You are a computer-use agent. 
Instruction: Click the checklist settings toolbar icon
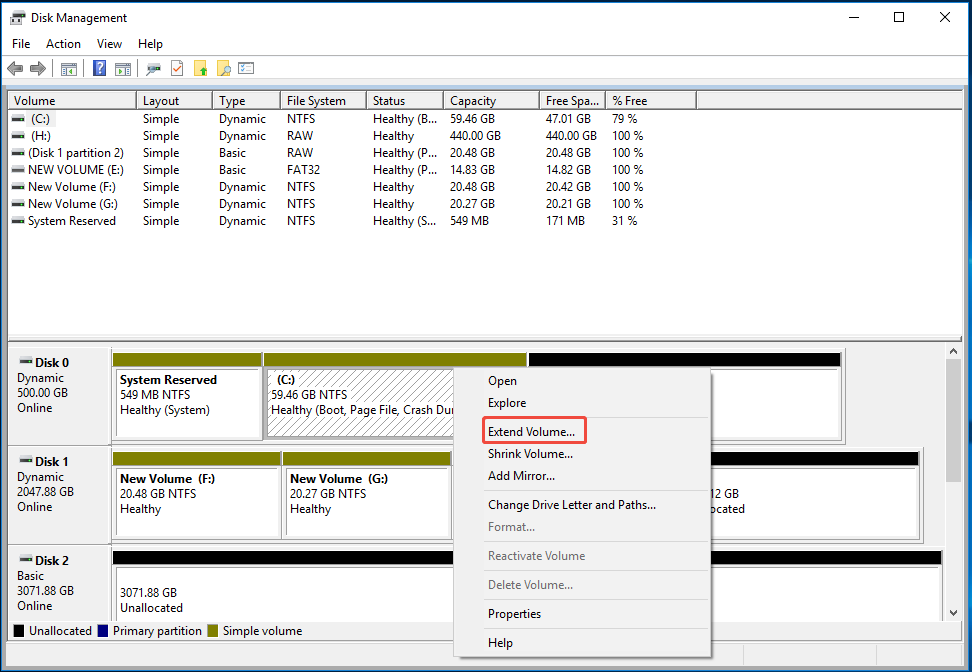(x=246, y=69)
